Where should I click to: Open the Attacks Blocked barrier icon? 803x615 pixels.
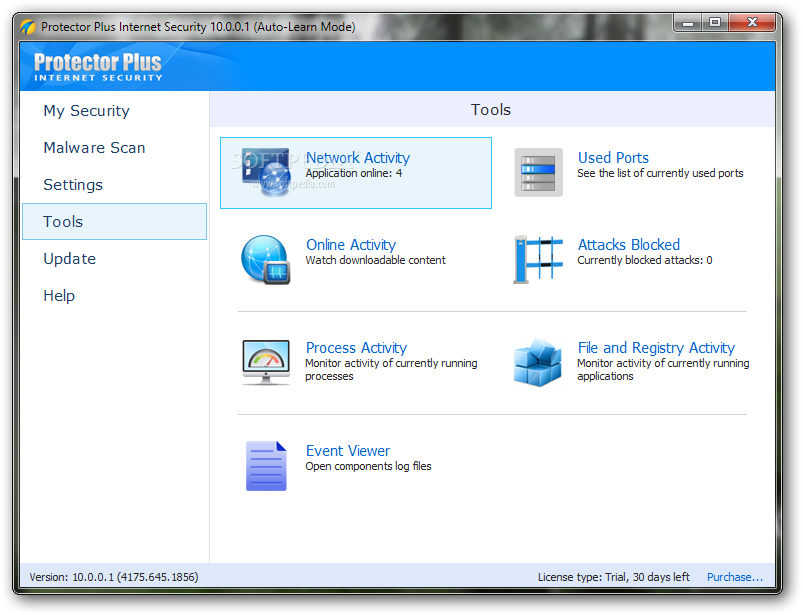point(538,259)
